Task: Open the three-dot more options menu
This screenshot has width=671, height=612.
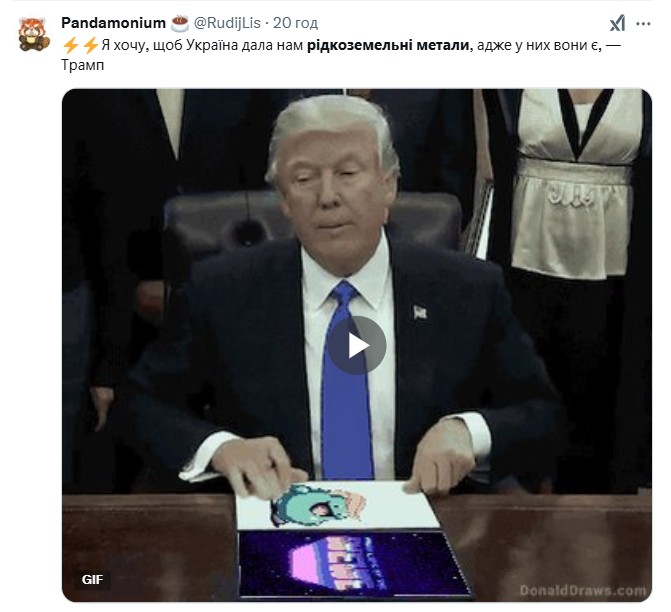Action: [x=643, y=24]
